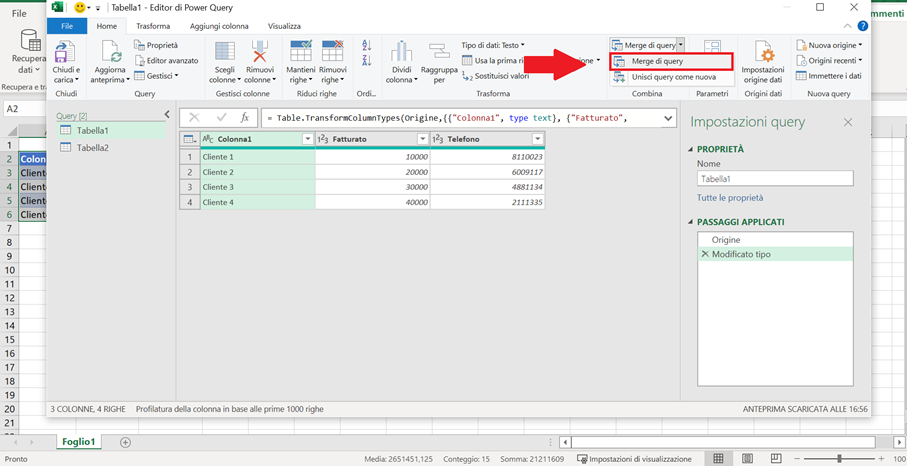
Task: Click the Telefono data type icon
Action: (438, 139)
